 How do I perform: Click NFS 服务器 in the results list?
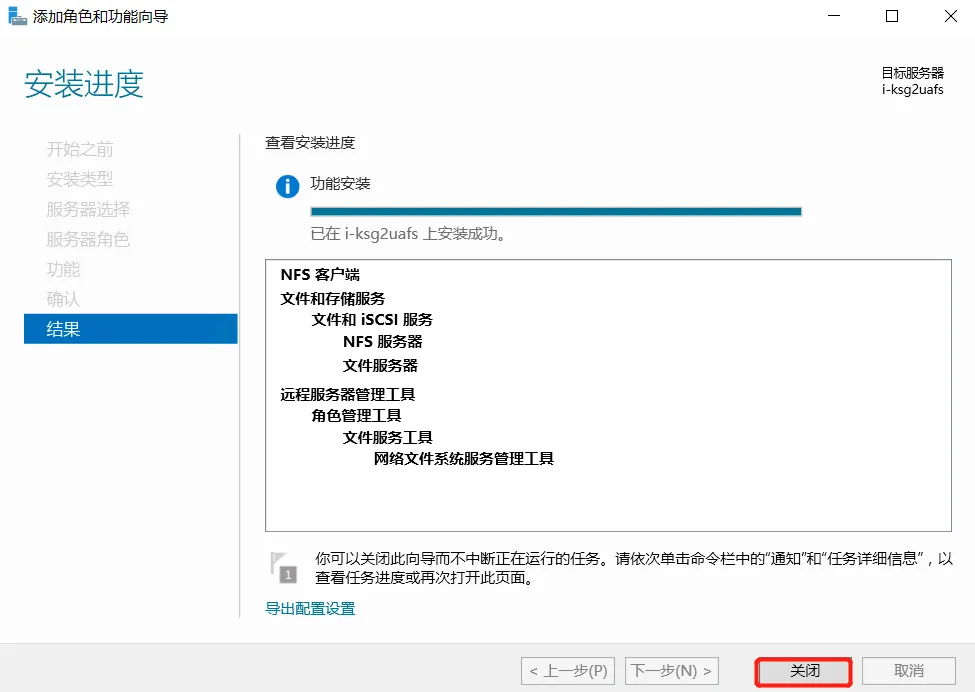pyautogui.click(x=382, y=342)
